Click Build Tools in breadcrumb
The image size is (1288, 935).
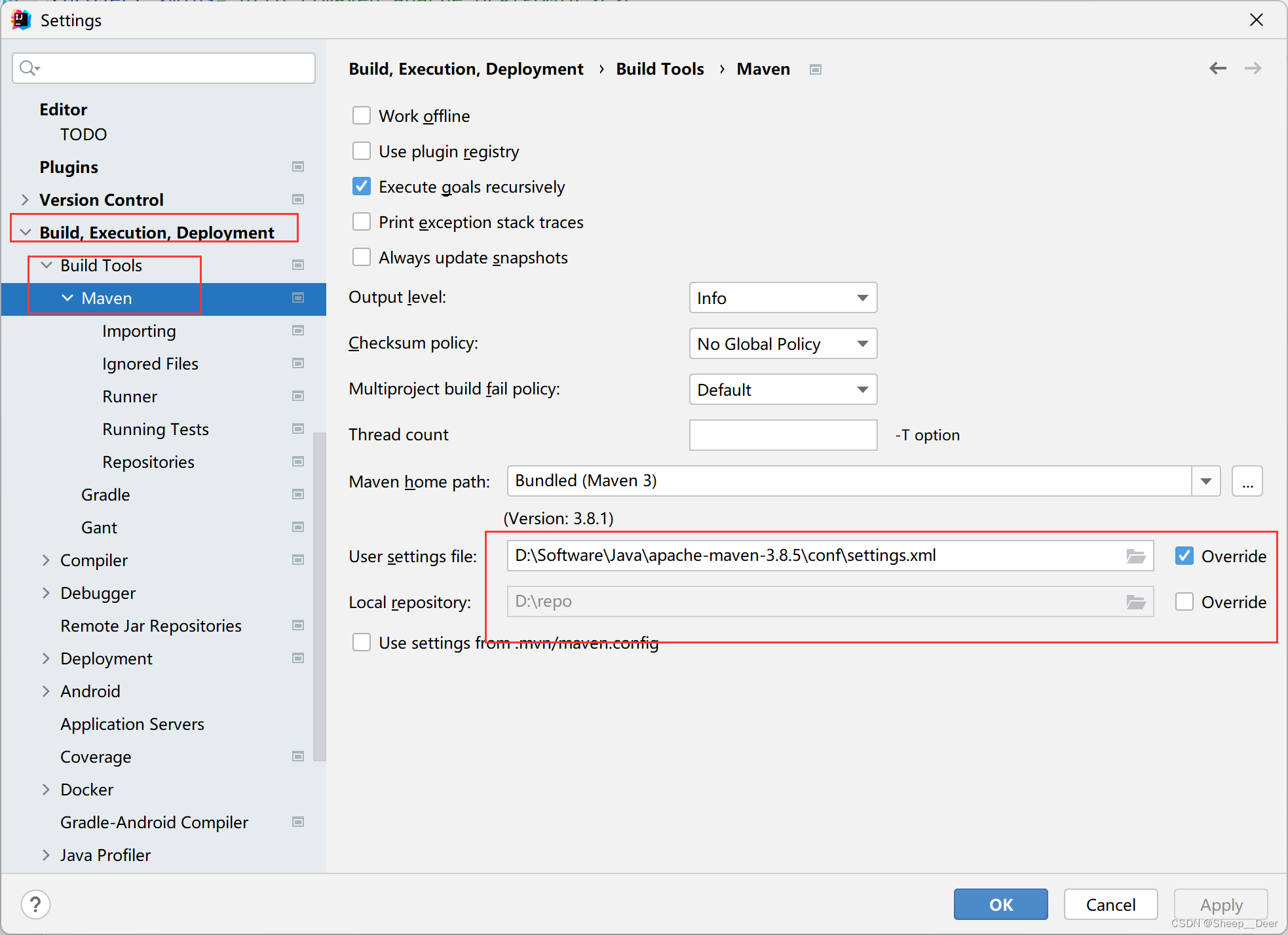[660, 69]
